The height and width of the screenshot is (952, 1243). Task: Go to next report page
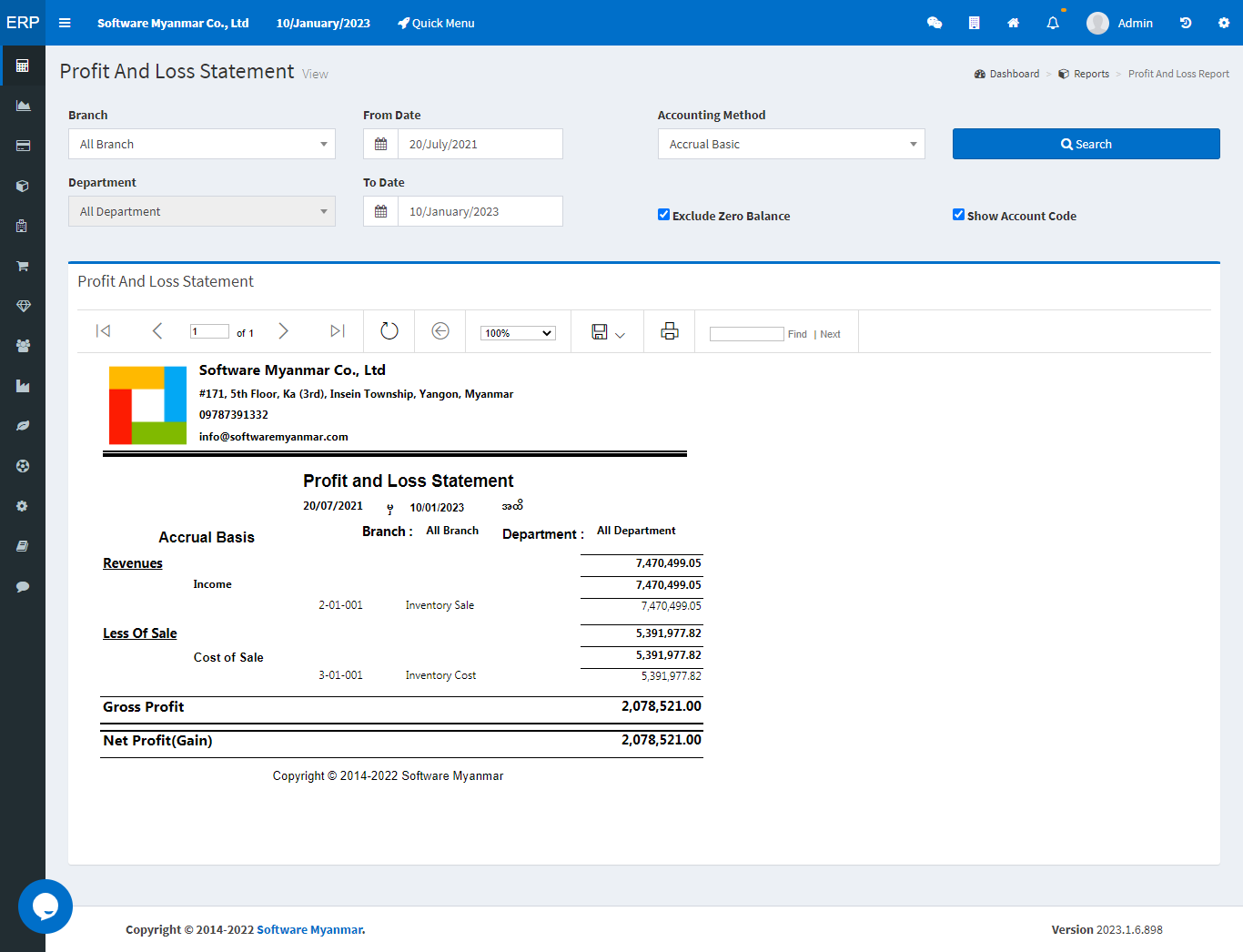pos(283,331)
